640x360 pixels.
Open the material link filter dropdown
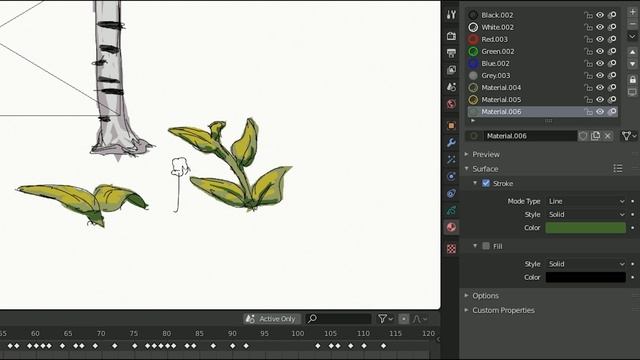tap(629, 136)
